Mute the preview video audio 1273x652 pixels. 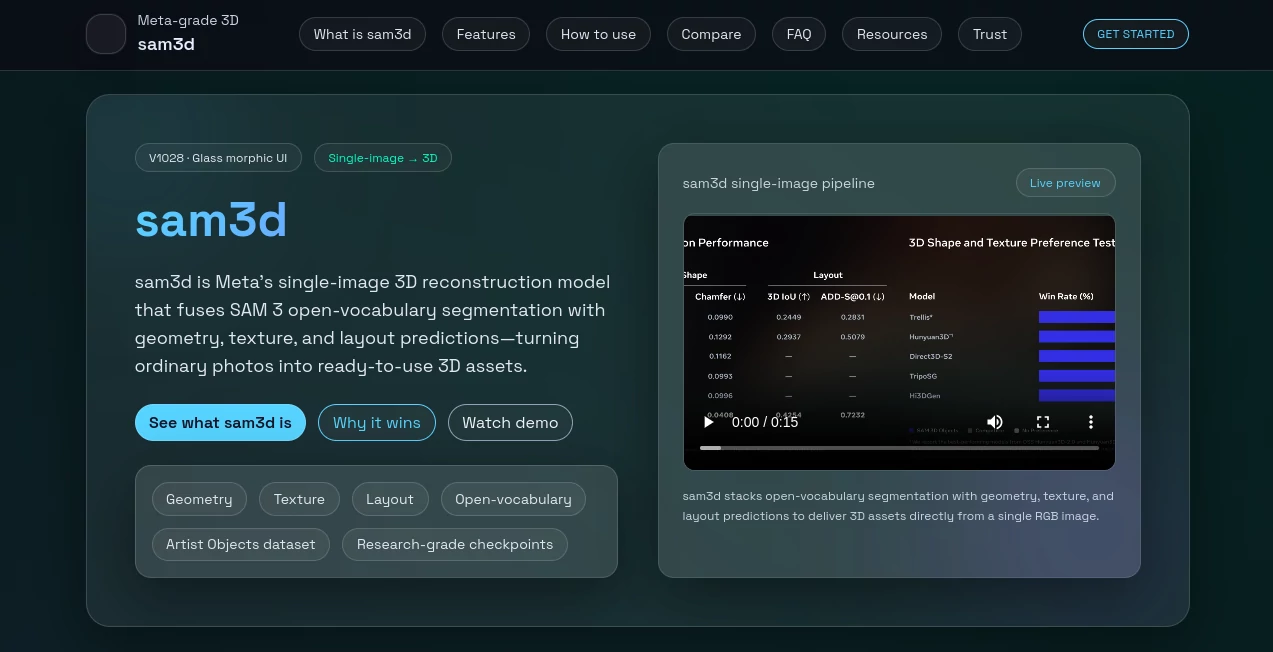pyautogui.click(x=995, y=422)
